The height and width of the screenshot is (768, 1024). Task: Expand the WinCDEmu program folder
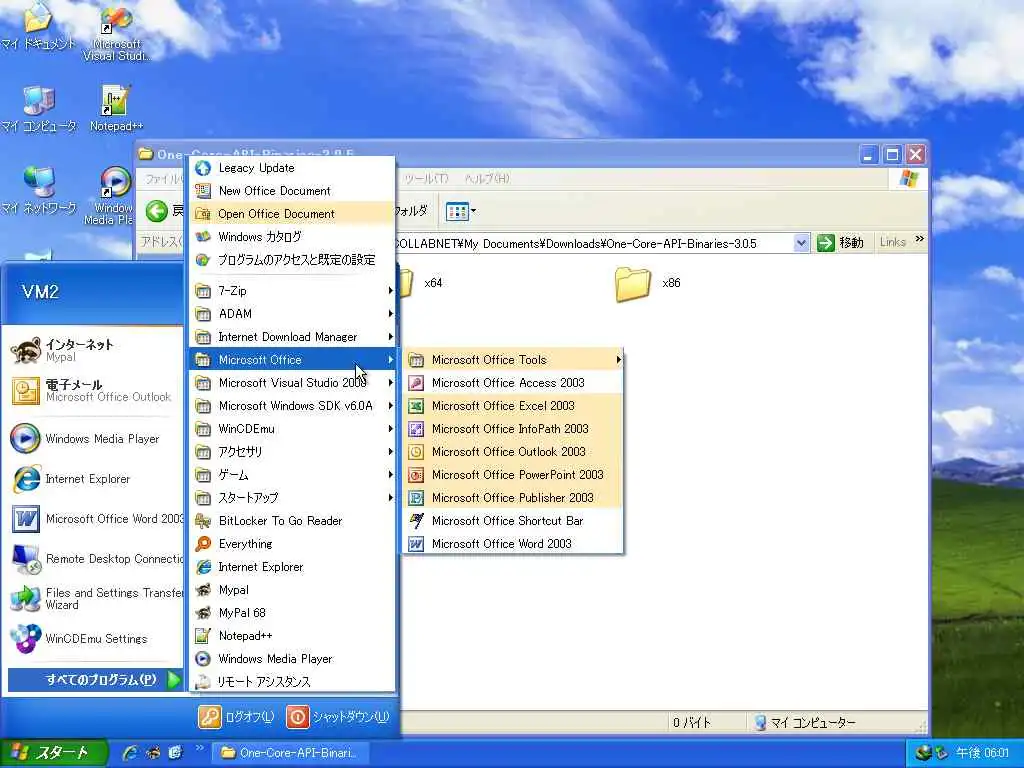pyautogui.click(x=292, y=428)
